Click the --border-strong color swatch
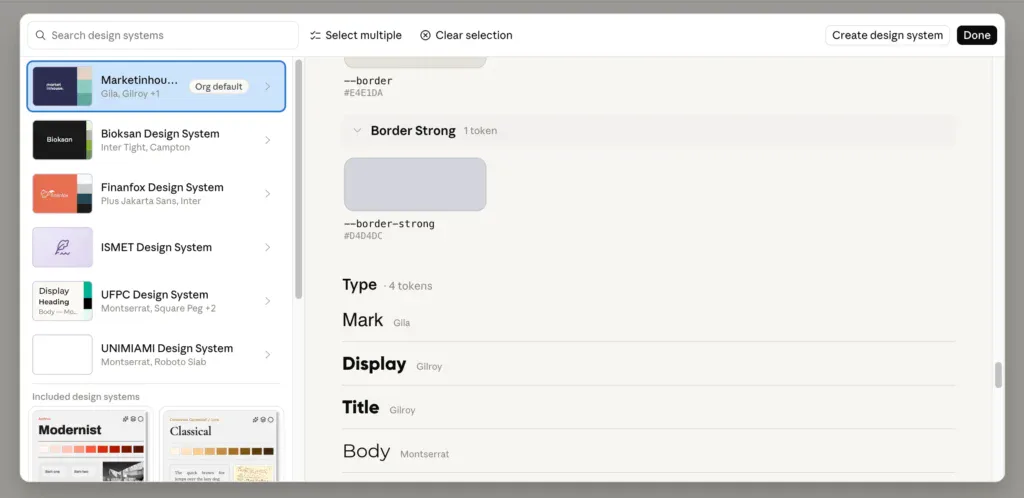The width and height of the screenshot is (1024, 498). click(x=415, y=184)
